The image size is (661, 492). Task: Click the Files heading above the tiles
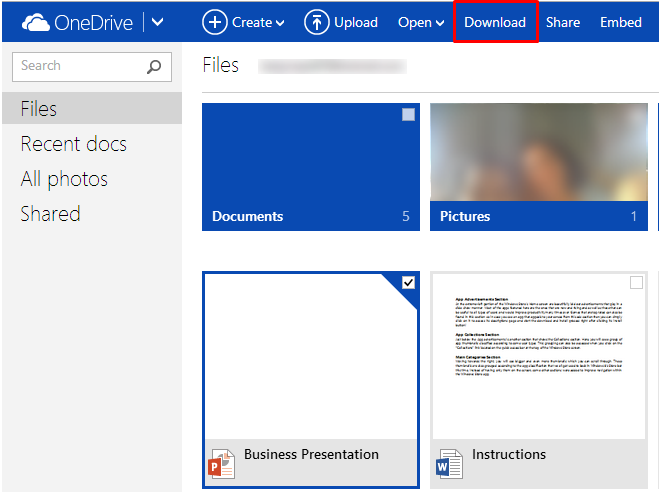[x=221, y=65]
